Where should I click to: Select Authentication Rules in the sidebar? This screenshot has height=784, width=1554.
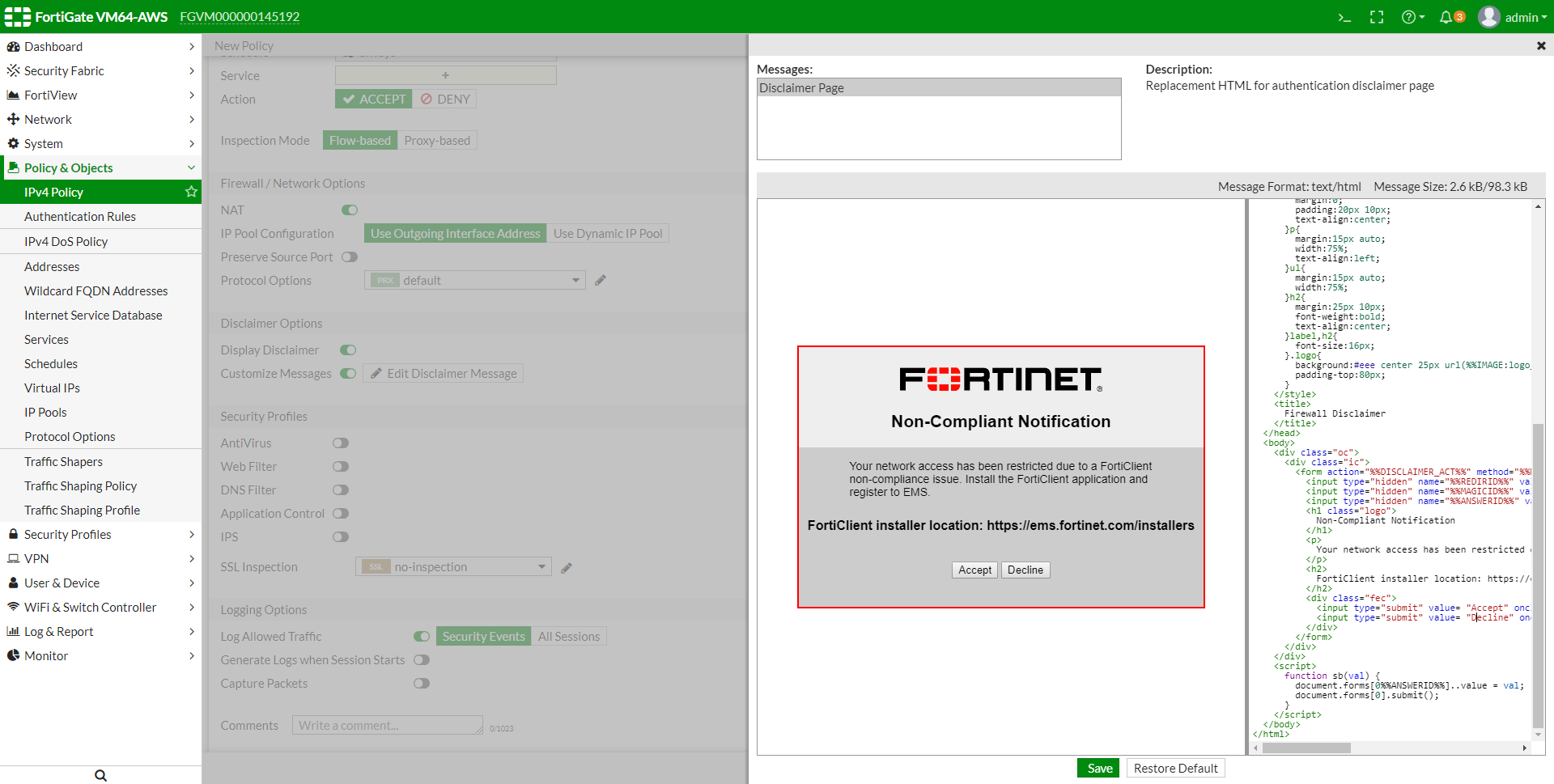pos(79,216)
